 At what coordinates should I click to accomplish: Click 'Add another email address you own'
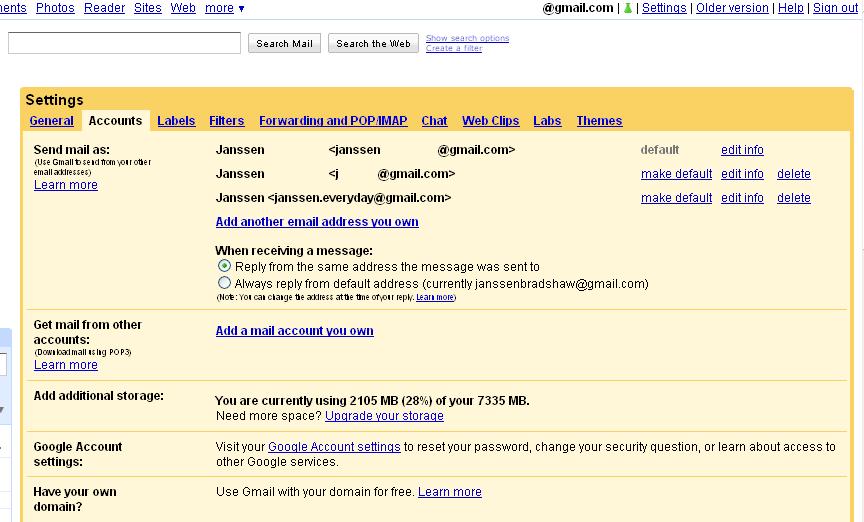click(317, 222)
